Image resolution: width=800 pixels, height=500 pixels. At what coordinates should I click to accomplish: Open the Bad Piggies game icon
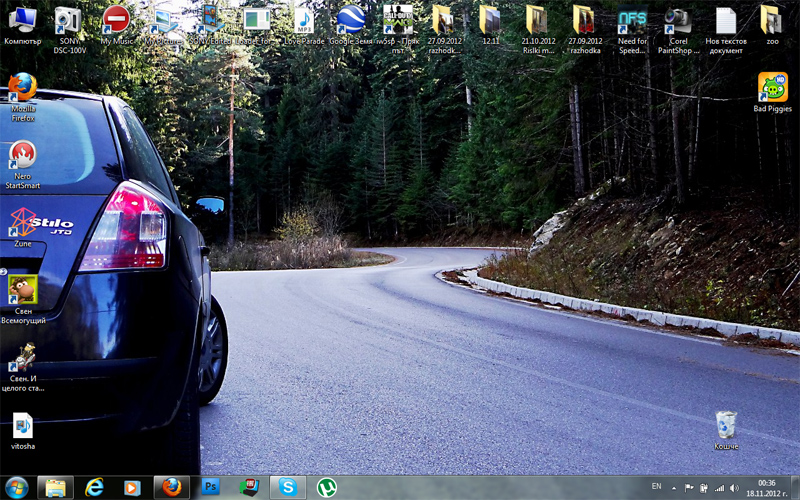(x=772, y=87)
